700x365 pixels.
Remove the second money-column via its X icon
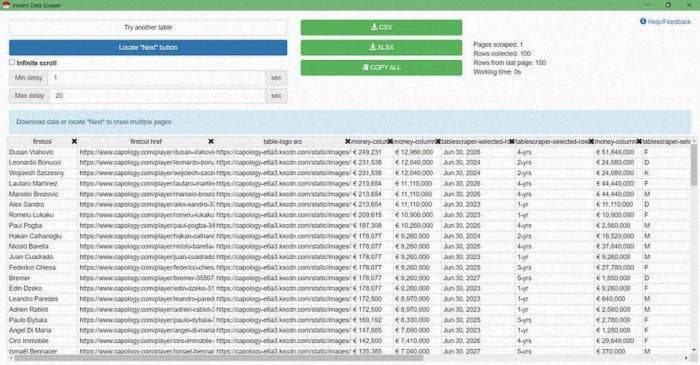pyautogui.click(x=438, y=141)
